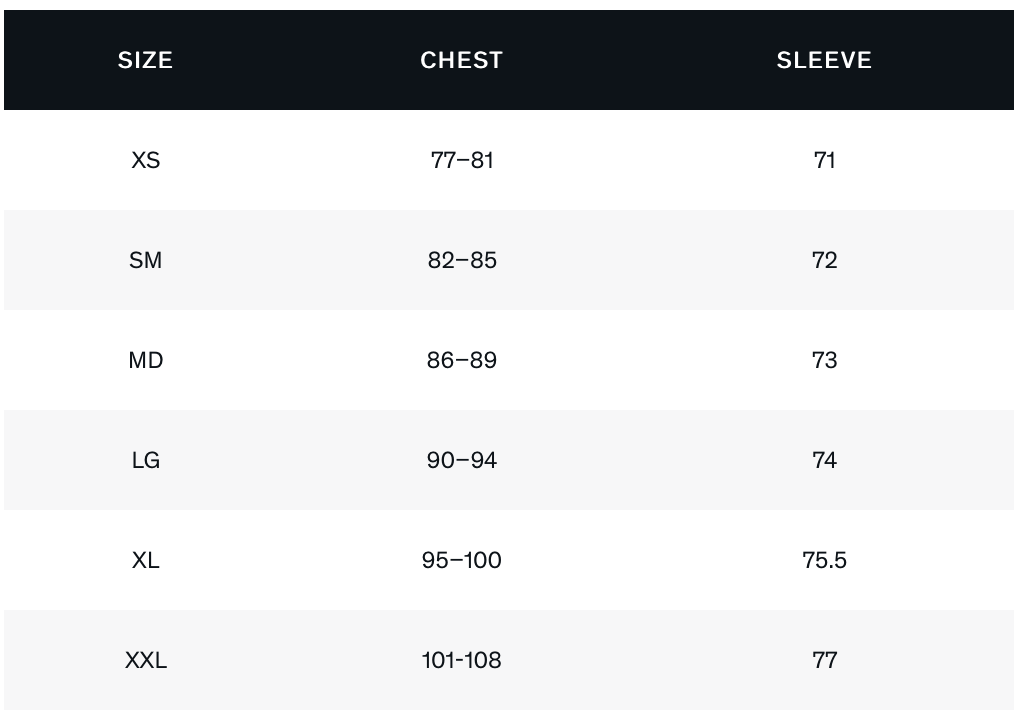Screen dimensions: 1022x720
Task: Click sleeve value 75.5
Action: click(824, 560)
